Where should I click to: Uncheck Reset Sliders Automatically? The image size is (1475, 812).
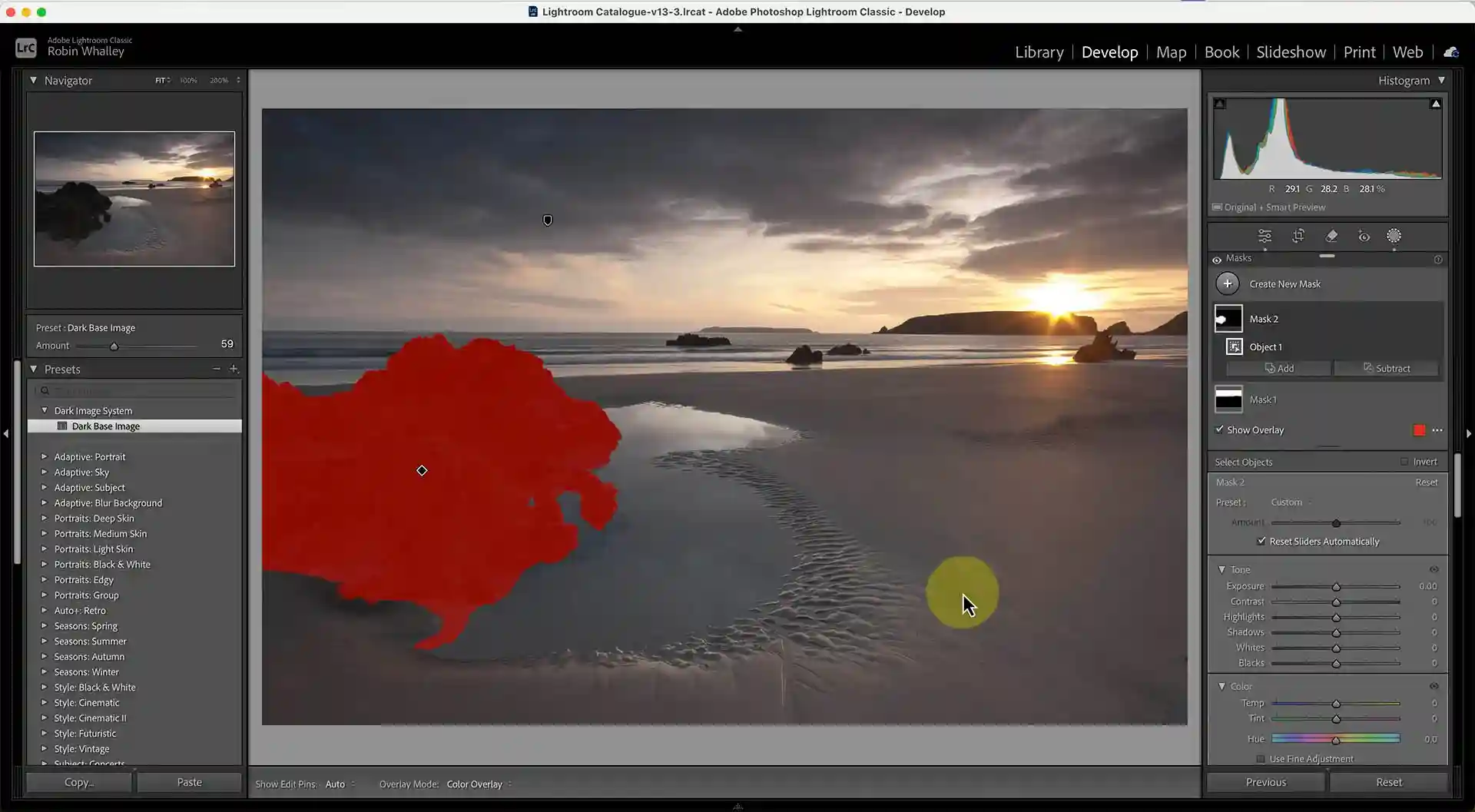(x=1261, y=541)
